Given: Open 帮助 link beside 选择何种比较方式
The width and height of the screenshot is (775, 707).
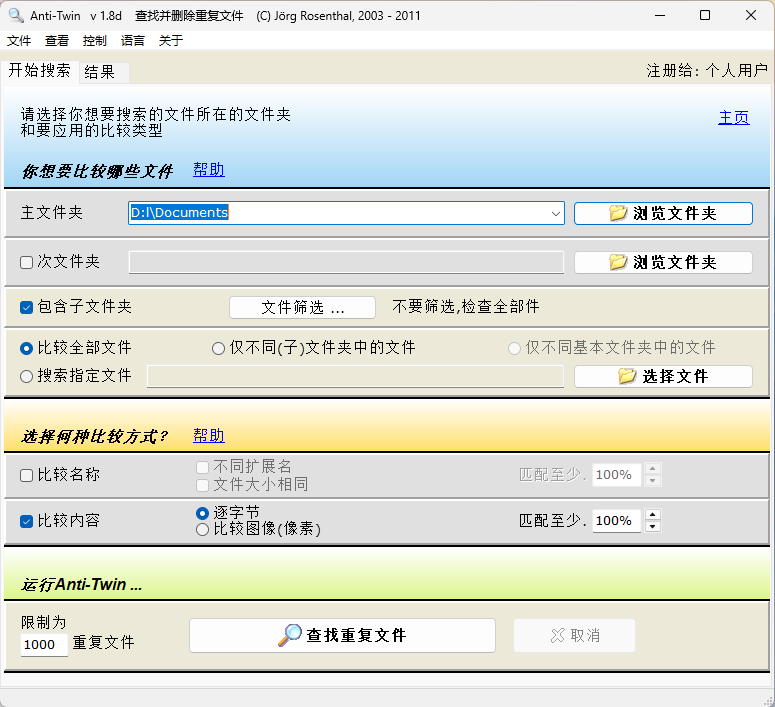Looking at the screenshot, I should (209, 436).
